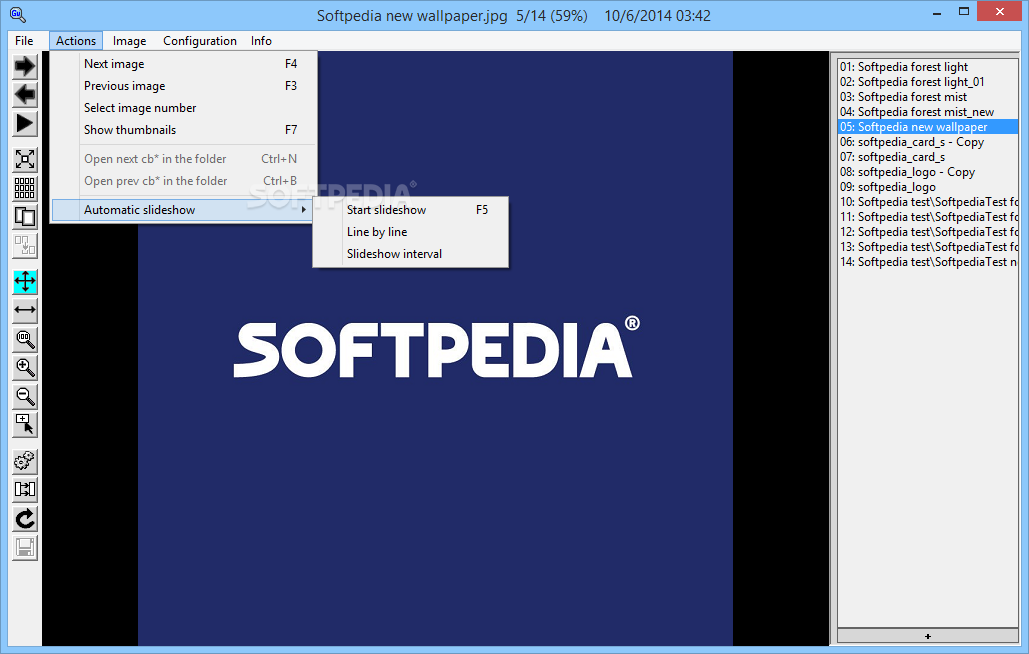The height and width of the screenshot is (654, 1029).
Task: Minimize the viewer window
Action: click(x=936, y=12)
